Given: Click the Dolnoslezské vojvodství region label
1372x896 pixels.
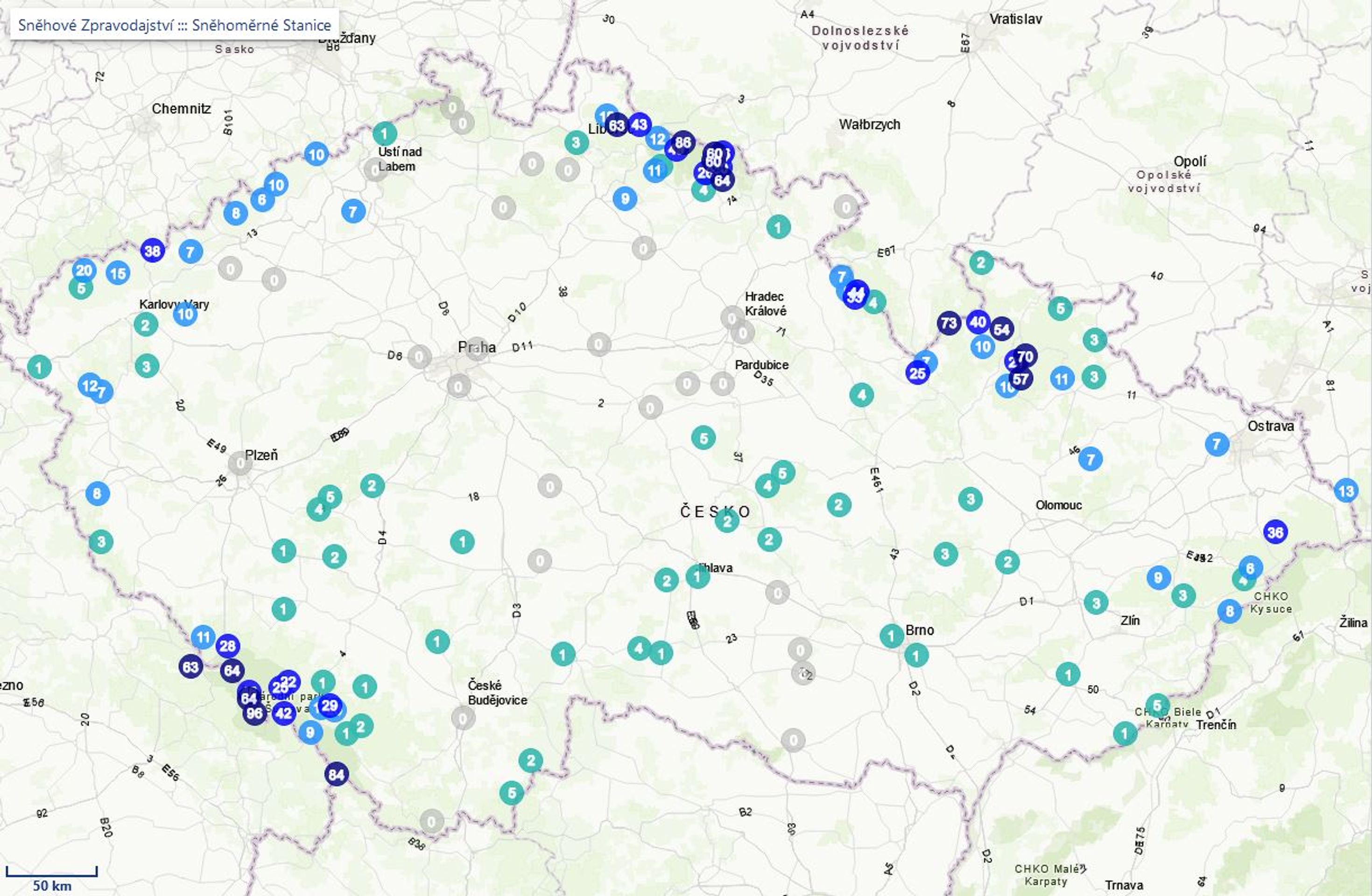Looking at the screenshot, I should tap(860, 37).
